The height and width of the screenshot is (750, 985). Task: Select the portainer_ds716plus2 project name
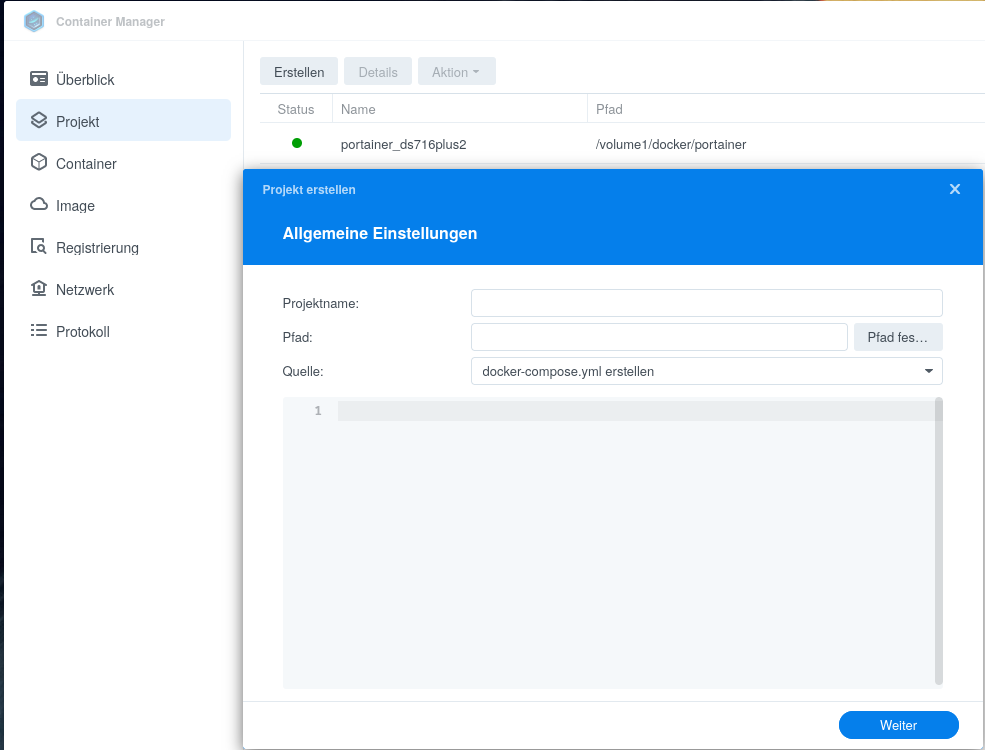click(x=403, y=144)
